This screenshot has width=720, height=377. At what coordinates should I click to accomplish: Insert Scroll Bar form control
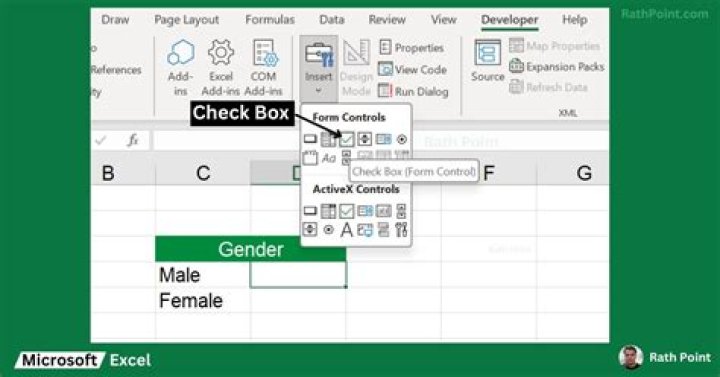tap(346, 157)
